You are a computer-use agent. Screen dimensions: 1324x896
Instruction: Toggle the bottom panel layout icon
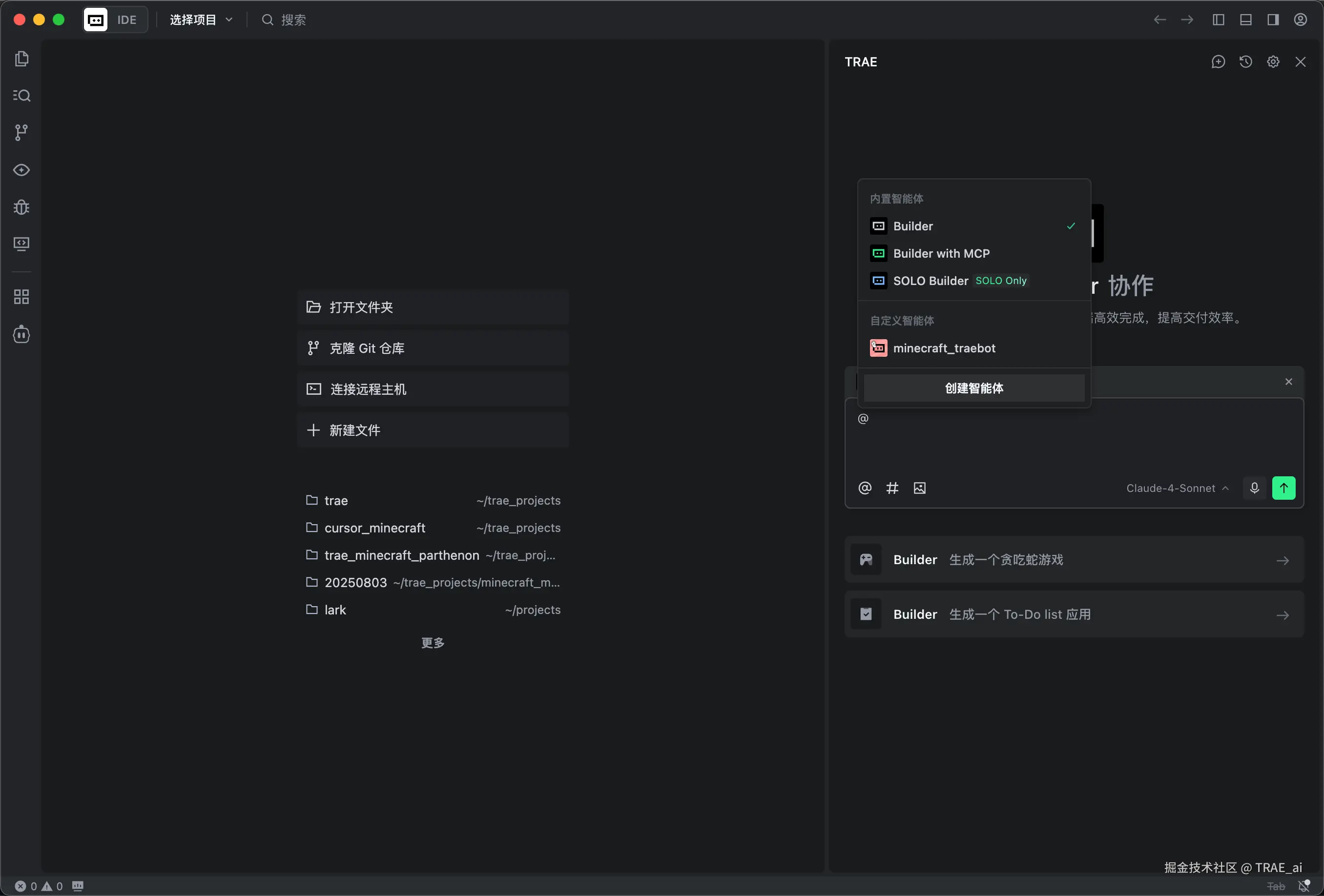coord(1245,20)
